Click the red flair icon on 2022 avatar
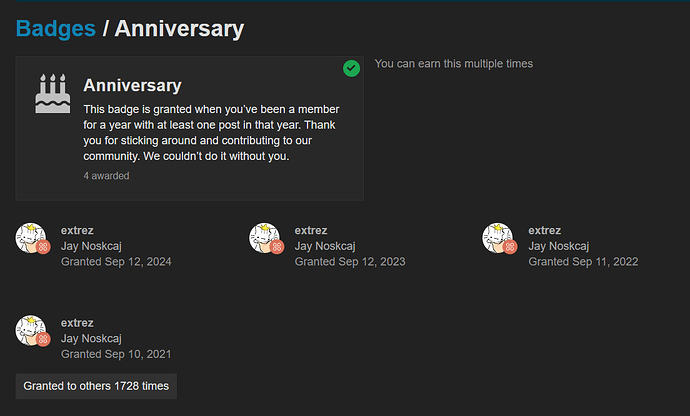 click(510, 247)
